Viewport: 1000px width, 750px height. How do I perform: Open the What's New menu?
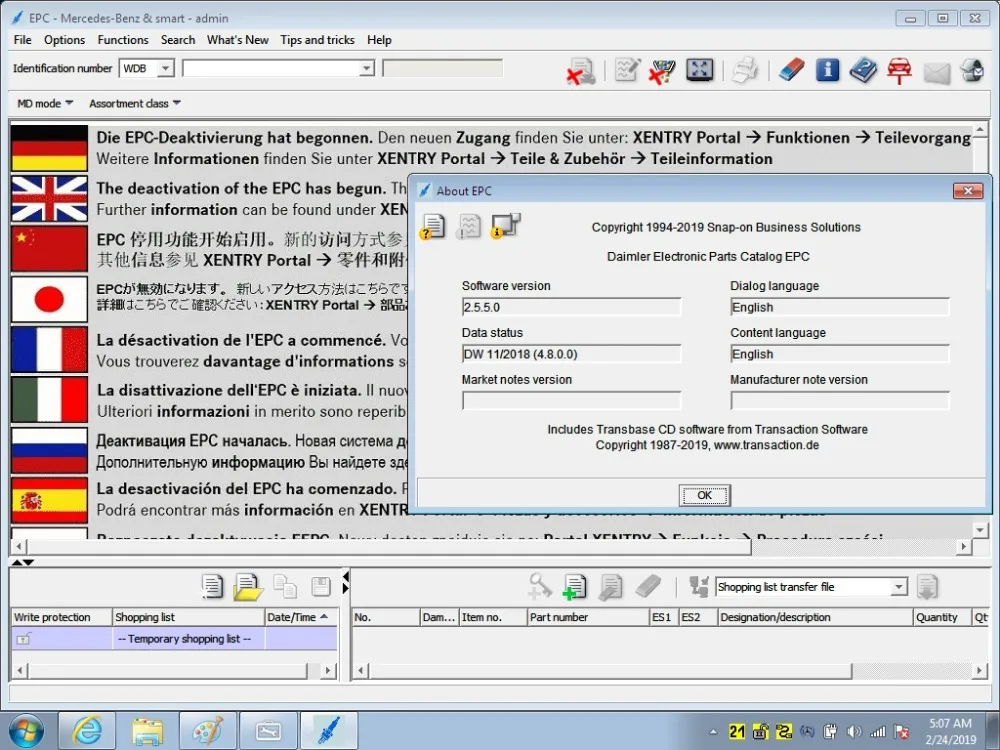point(238,40)
